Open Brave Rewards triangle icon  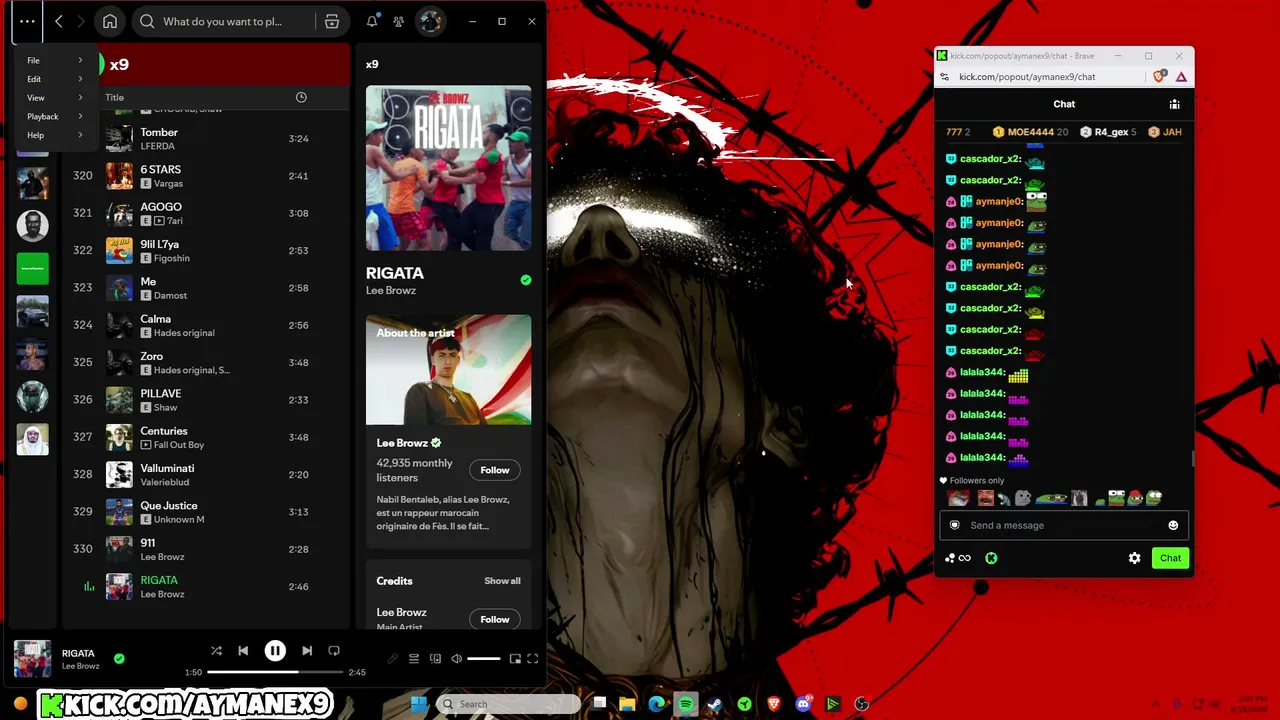[x=1181, y=77]
